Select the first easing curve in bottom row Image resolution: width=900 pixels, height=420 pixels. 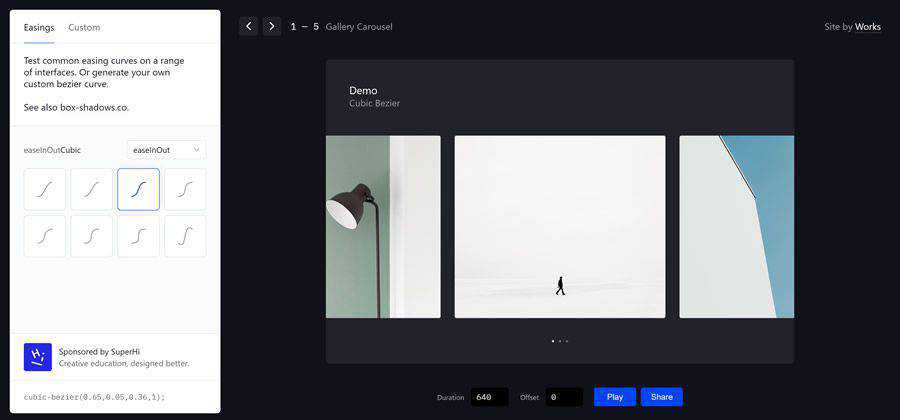point(45,236)
